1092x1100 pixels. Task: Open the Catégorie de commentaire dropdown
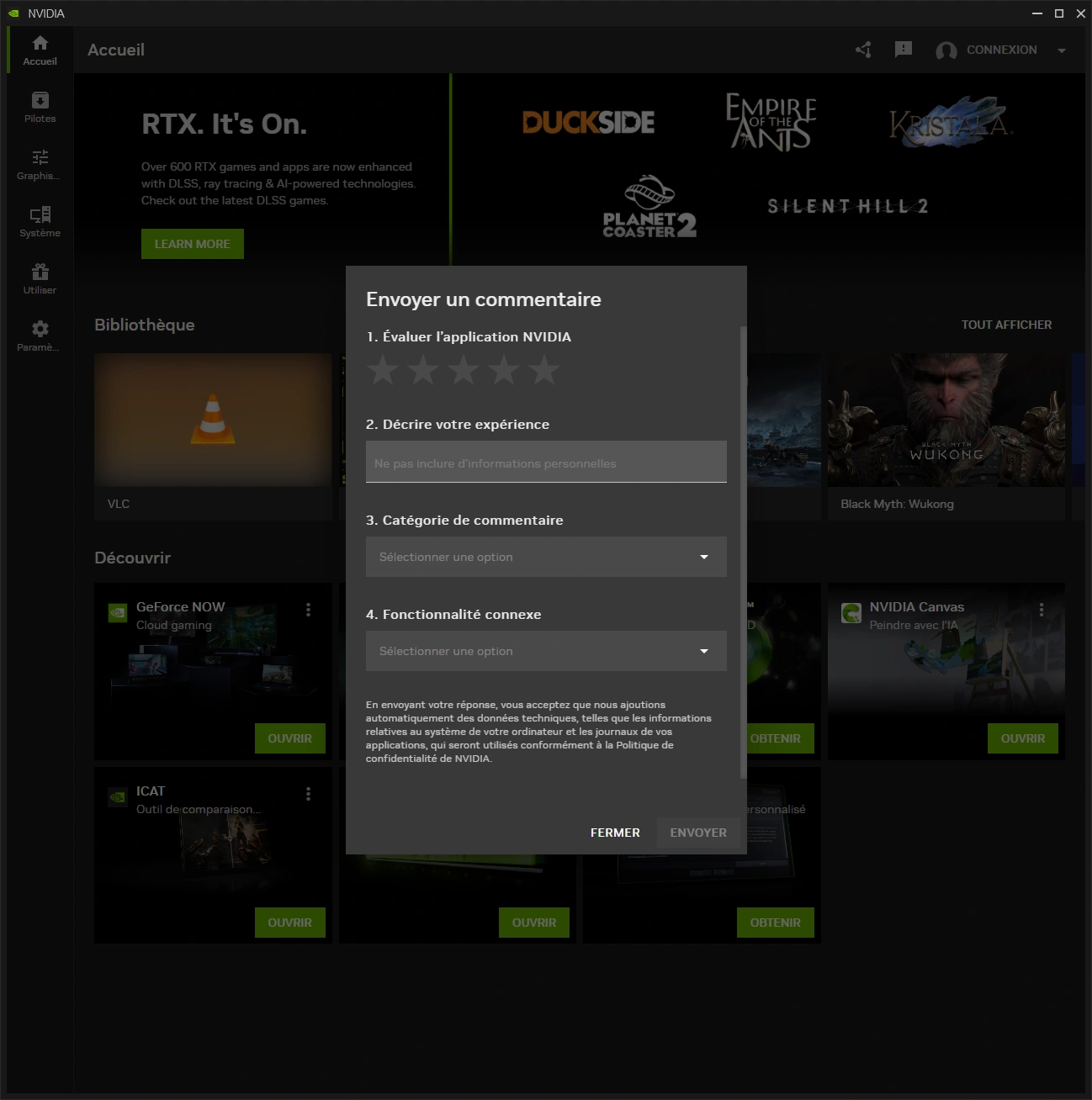click(546, 557)
